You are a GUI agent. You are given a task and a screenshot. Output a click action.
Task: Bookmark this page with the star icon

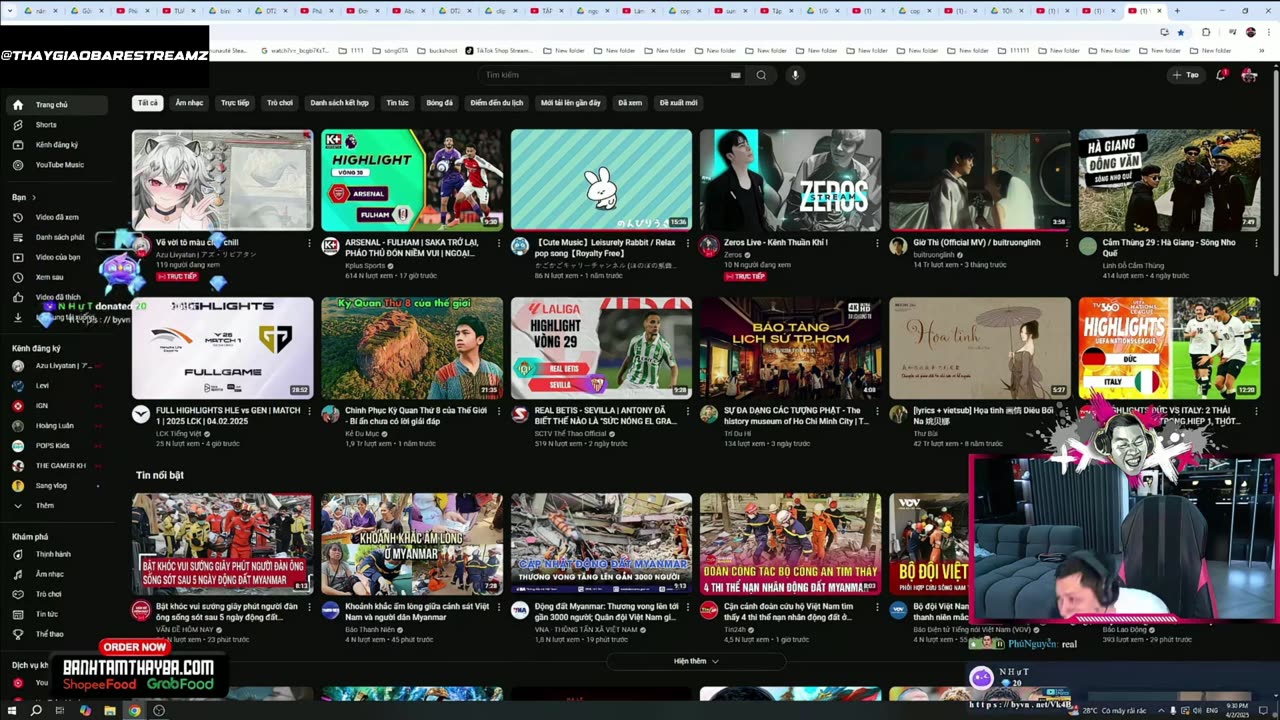pyautogui.click(x=1181, y=32)
